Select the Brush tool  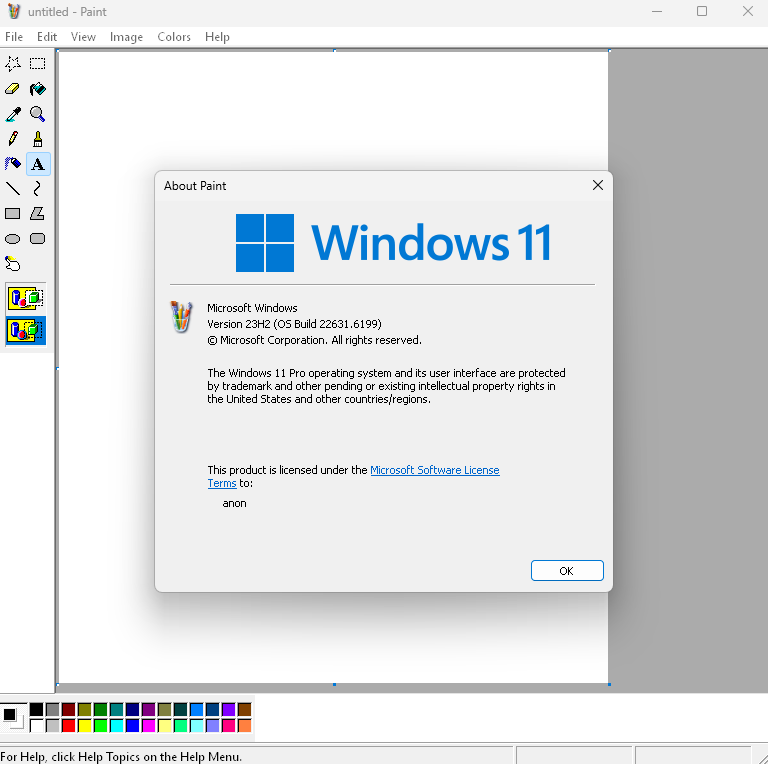tap(38, 139)
